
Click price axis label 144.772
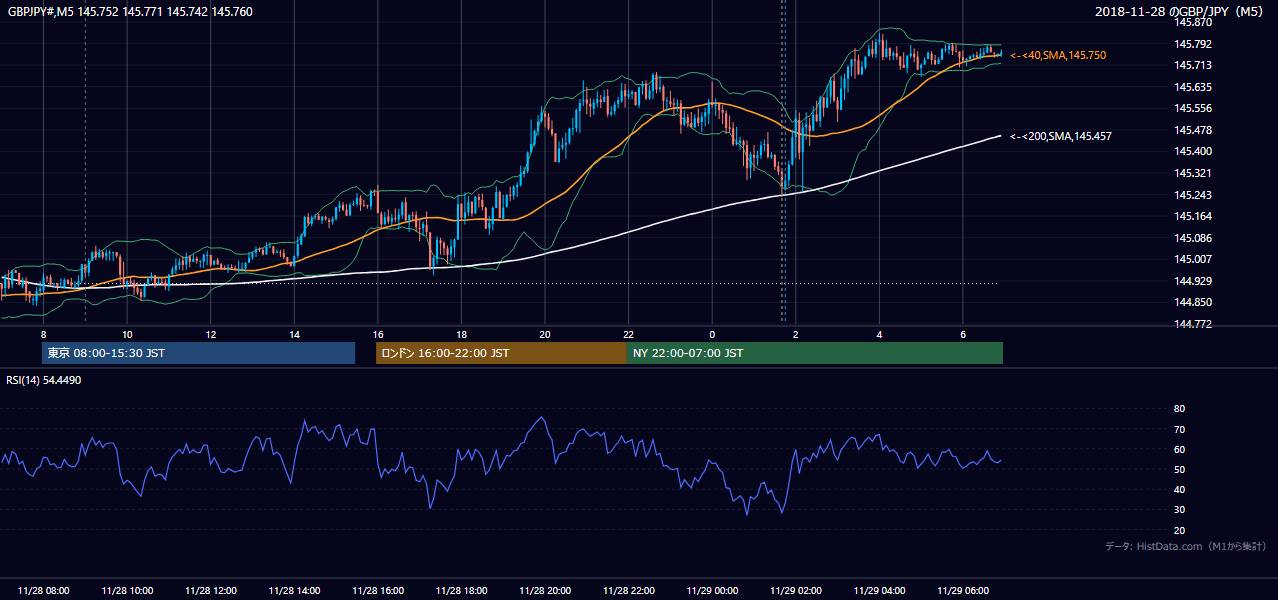1191,324
